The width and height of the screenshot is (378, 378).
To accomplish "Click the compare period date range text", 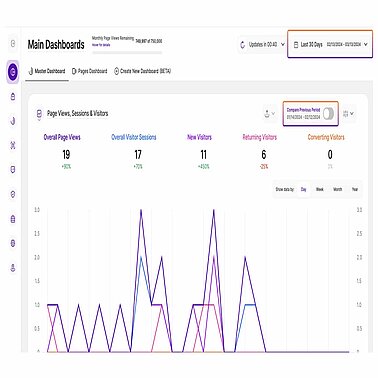I will click(x=303, y=117).
